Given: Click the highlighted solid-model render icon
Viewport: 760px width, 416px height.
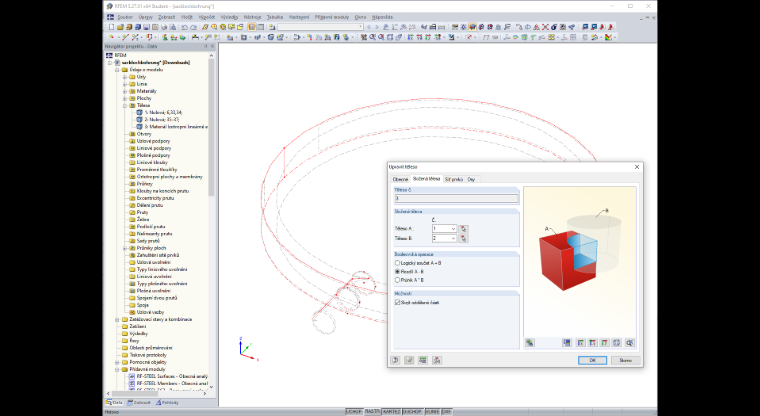Looking at the screenshot, I should coord(473,27).
